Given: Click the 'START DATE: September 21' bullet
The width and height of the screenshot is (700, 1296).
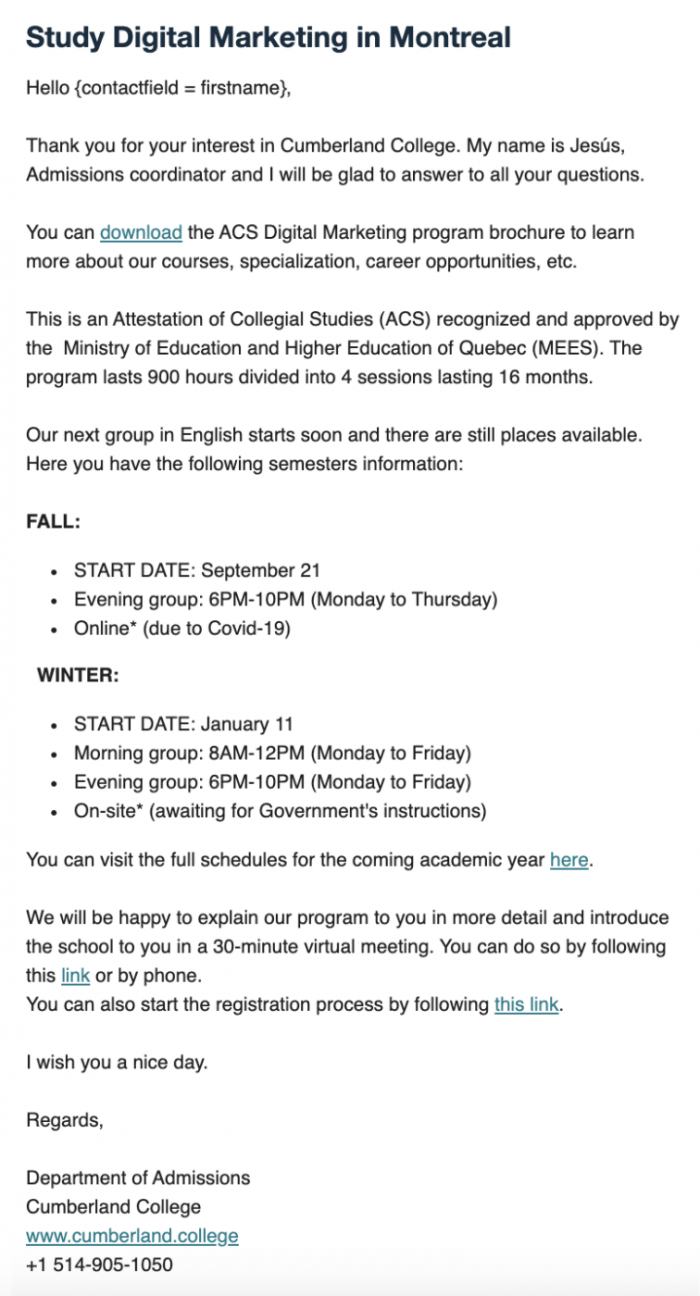Looking at the screenshot, I should (197, 571).
